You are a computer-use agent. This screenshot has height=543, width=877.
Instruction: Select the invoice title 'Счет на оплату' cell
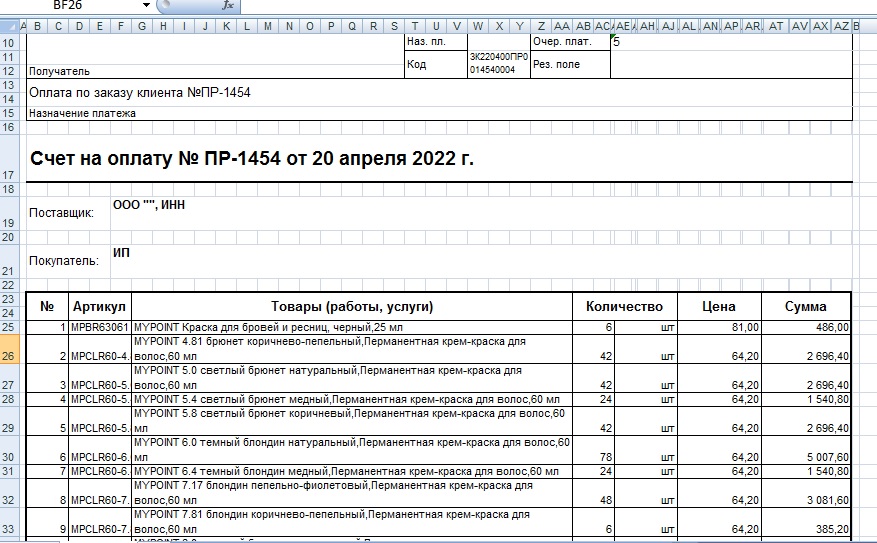pyautogui.click(x=252, y=158)
